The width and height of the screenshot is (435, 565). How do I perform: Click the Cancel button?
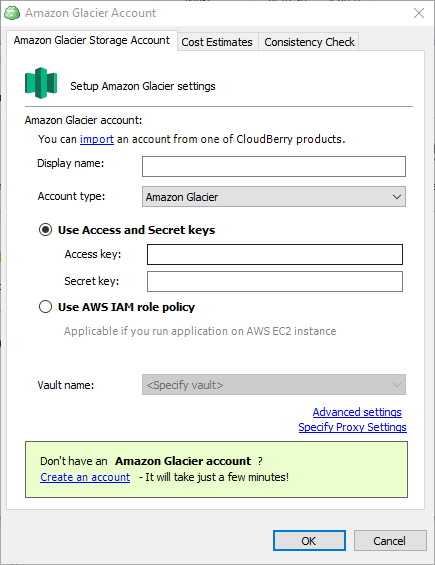tap(390, 540)
